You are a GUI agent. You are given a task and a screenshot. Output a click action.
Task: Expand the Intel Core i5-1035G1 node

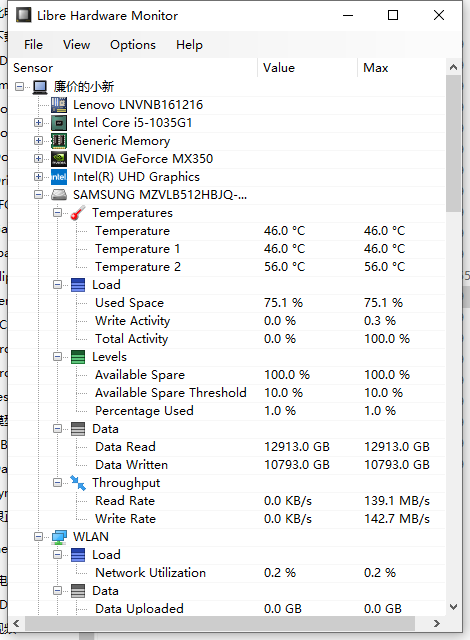[38, 122]
